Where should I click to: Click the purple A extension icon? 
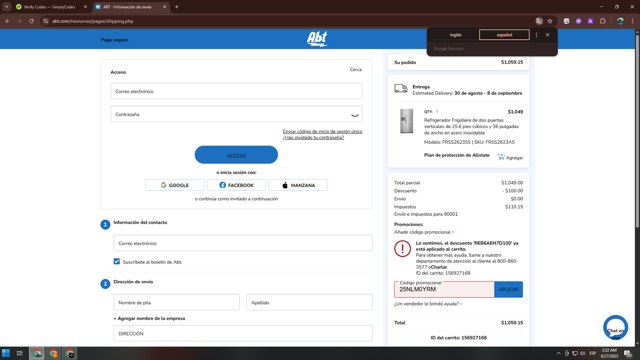[x=591, y=21]
